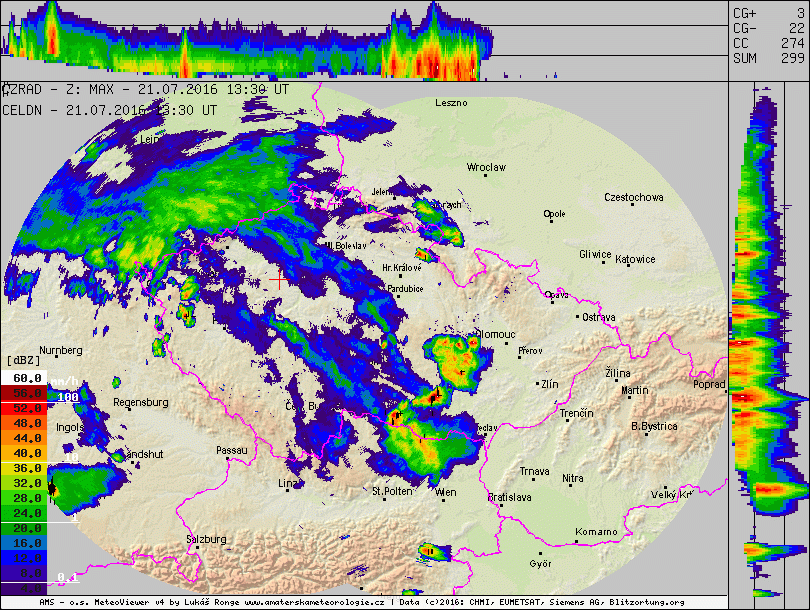Select the Olomouc city label
Image resolution: width=810 pixels, height=610 pixels.
coord(494,334)
